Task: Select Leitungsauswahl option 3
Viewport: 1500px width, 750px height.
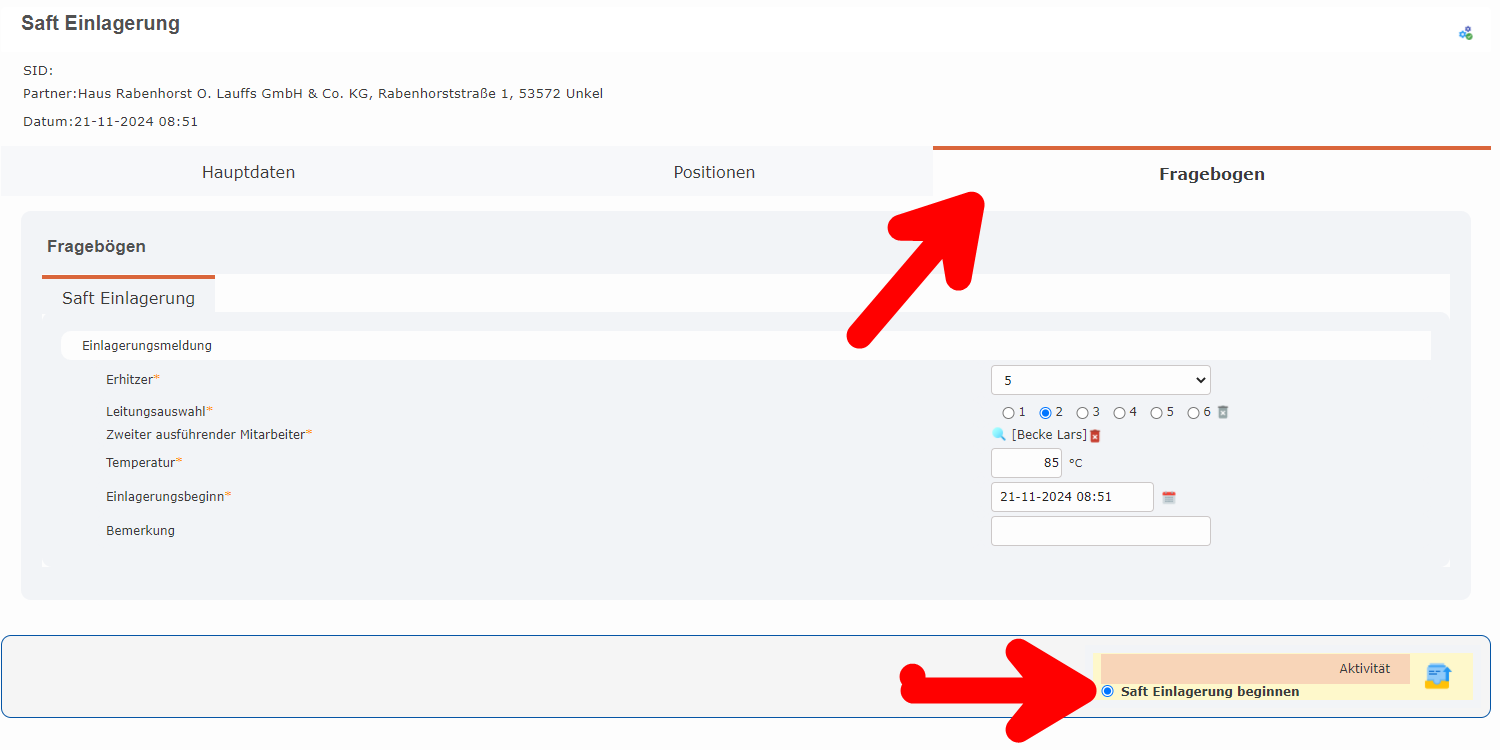Action: point(1082,413)
